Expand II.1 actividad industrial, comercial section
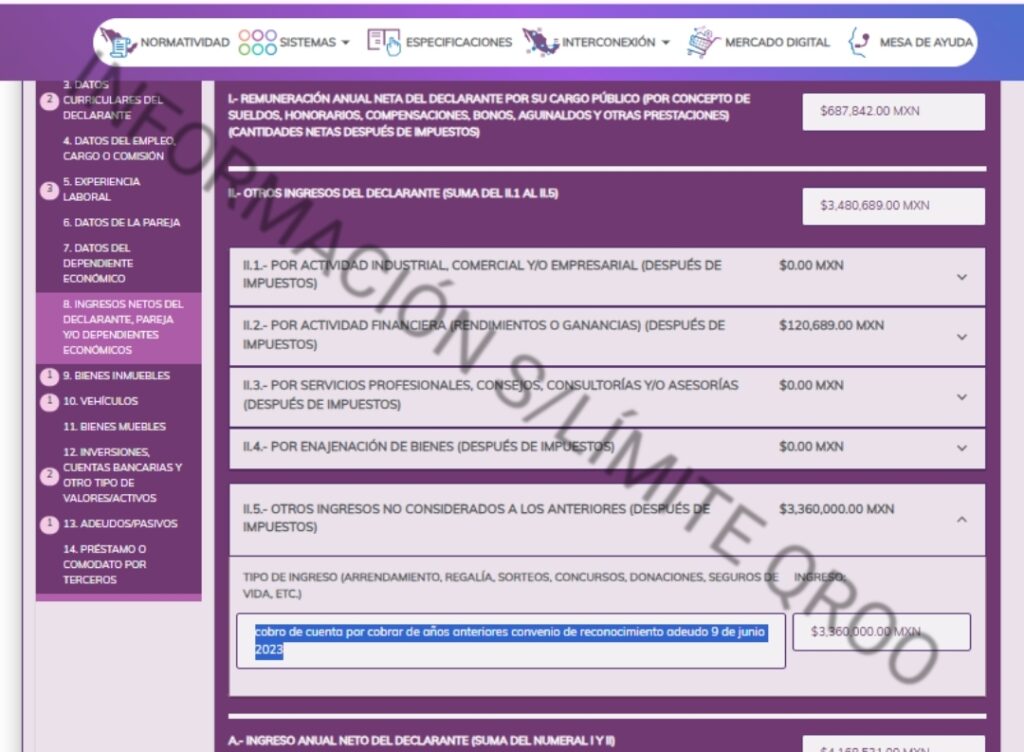The width and height of the screenshot is (1024, 752). [x=961, y=277]
